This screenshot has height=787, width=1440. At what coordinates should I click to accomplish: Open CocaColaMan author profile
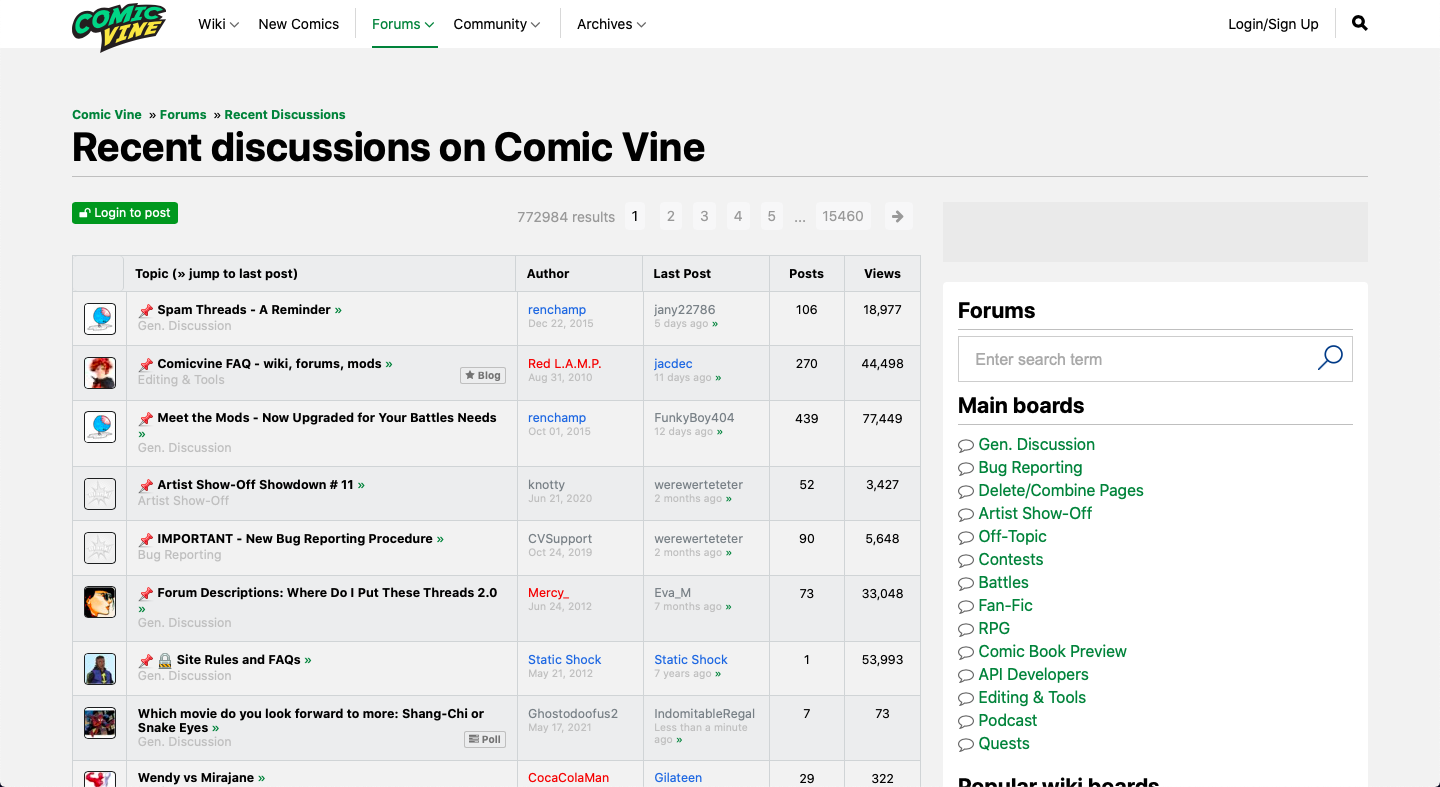pyautogui.click(x=568, y=778)
